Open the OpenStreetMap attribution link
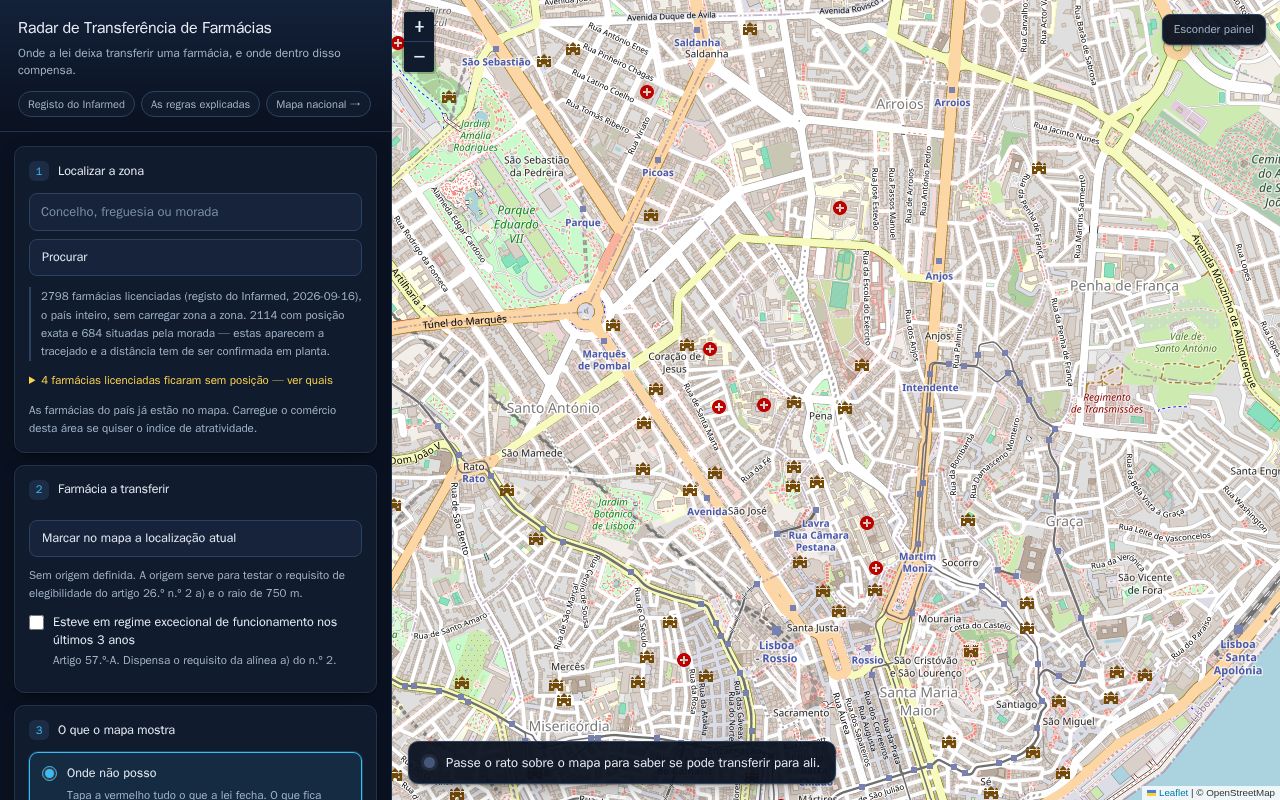Viewport: 1280px width, 800px height. click(1240, 793)
